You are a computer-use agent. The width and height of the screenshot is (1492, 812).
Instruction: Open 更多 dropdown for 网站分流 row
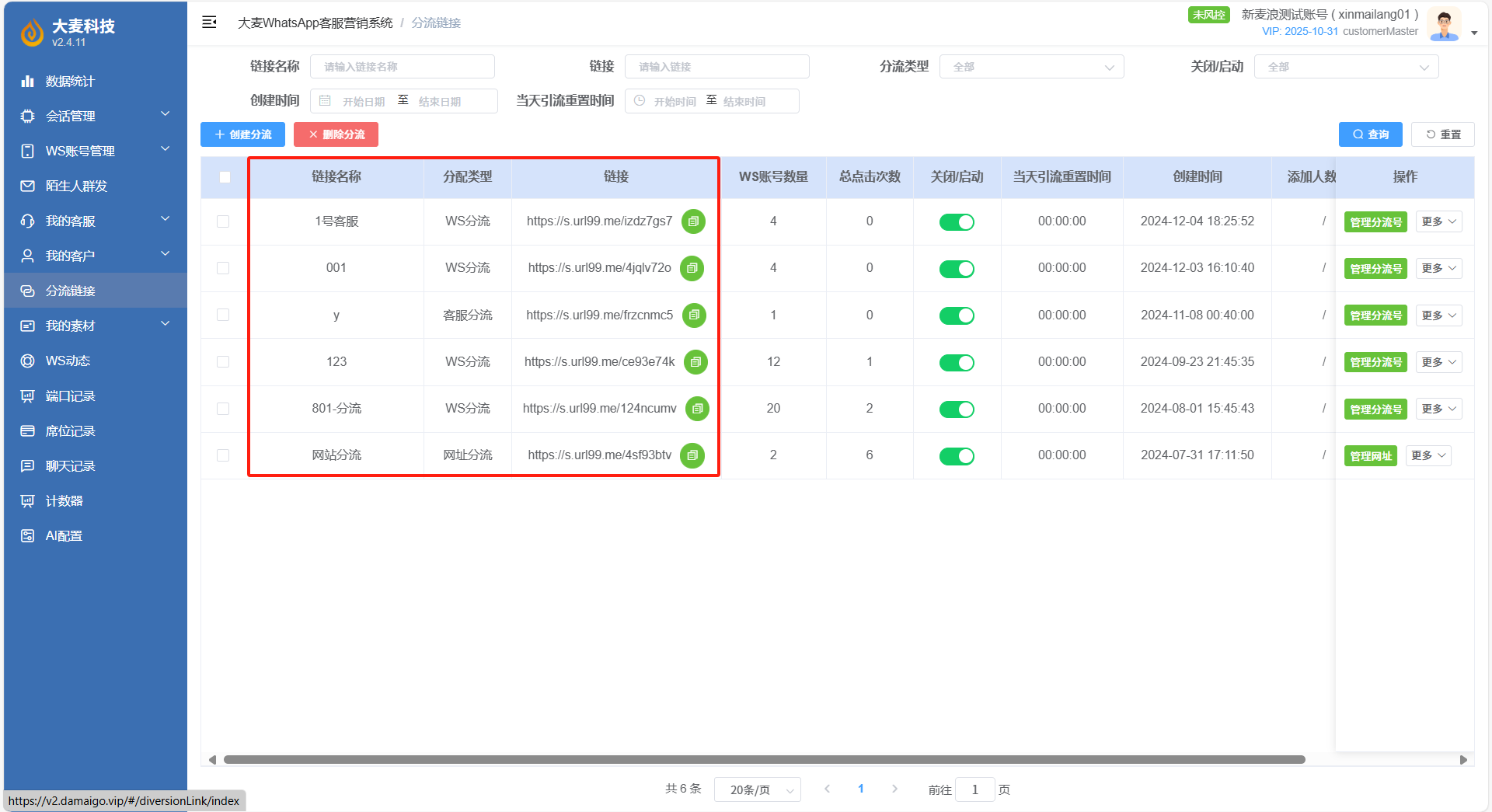(x=1428, y=455)
